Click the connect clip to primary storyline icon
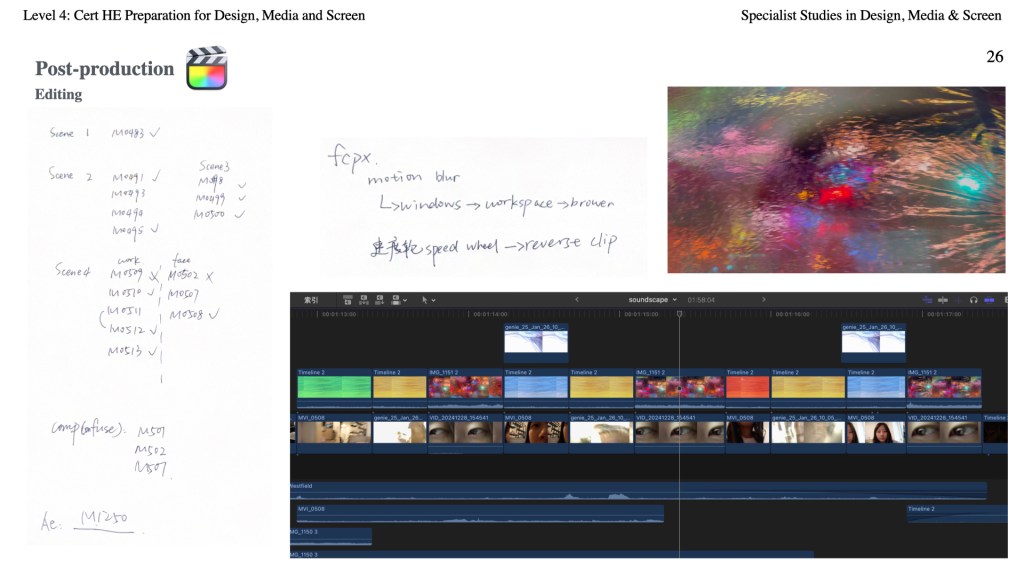The image size is (1024, 576). [347, 299]
